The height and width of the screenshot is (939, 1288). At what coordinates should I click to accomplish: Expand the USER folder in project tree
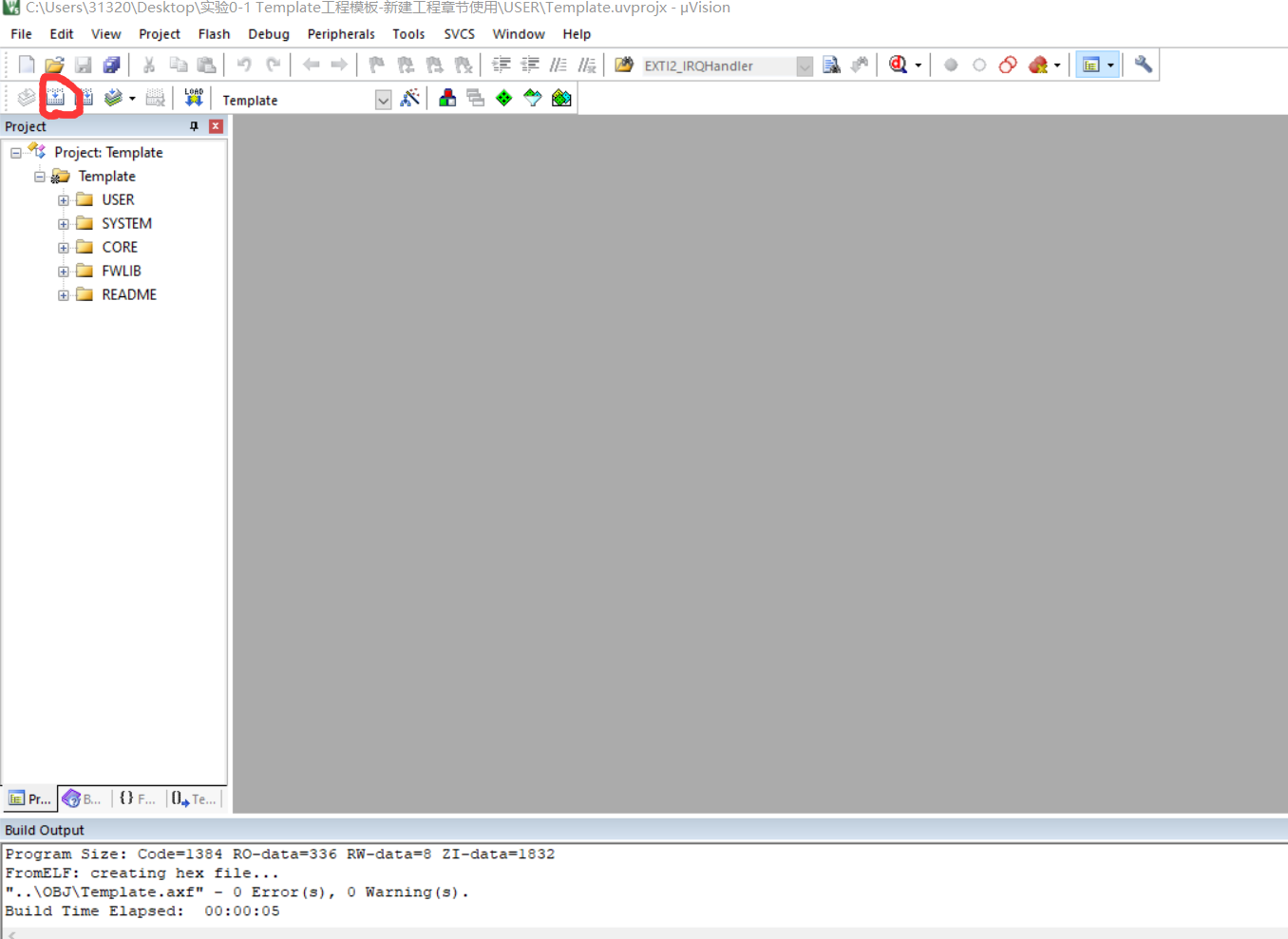[x=64, y=199]
